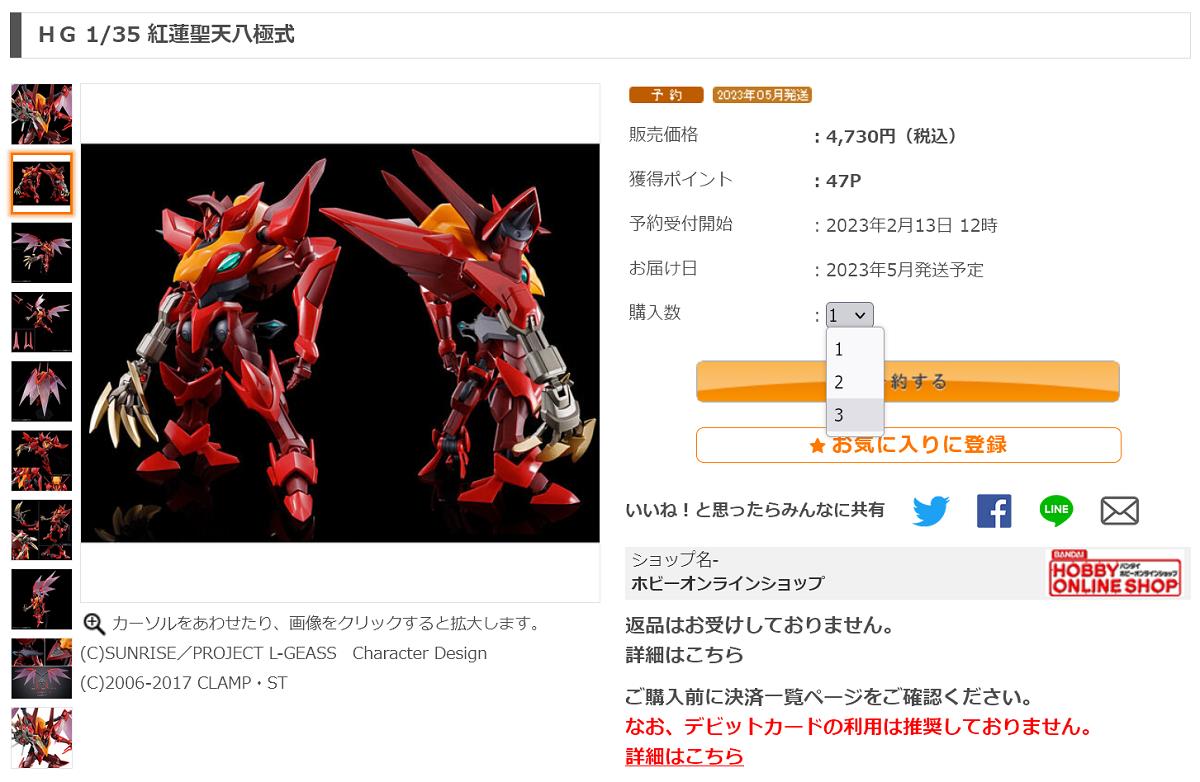Choose quantity 3 in the dropdown list
This screenshot has height=782, width=1200.
point(855,415)
